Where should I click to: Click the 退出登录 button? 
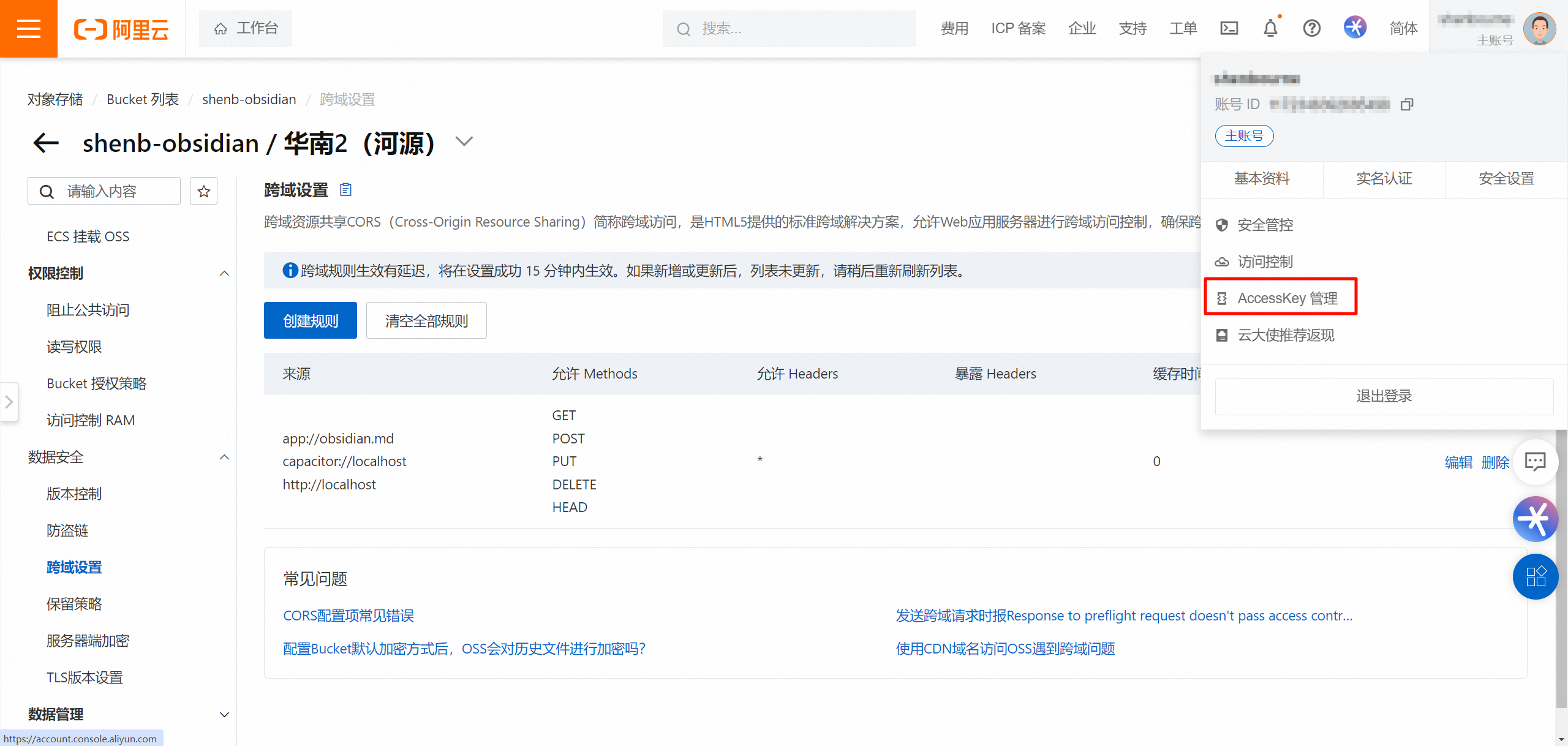point(1384,396)
